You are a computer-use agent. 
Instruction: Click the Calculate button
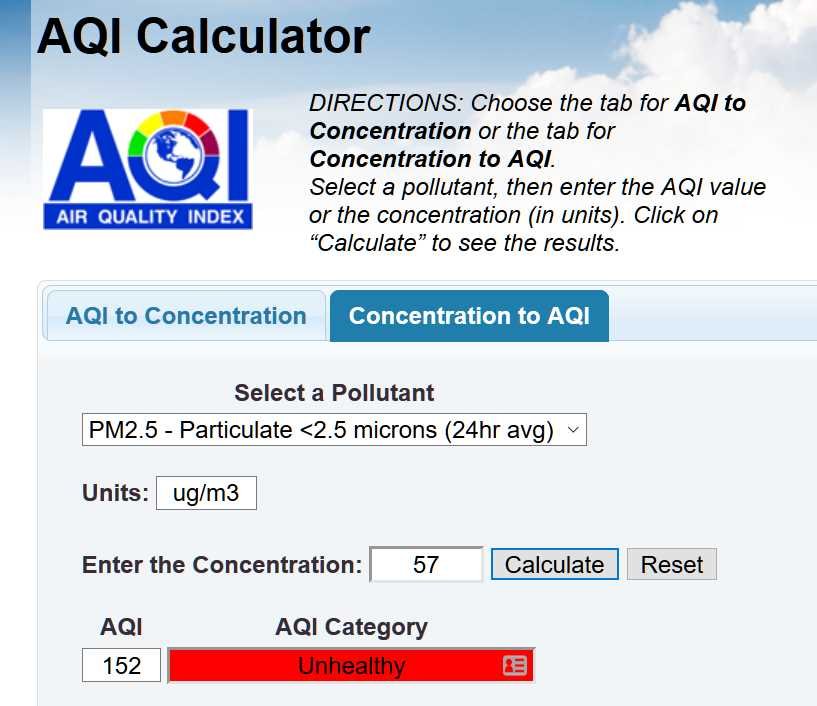pyautogui.click(x=554, y=564)
